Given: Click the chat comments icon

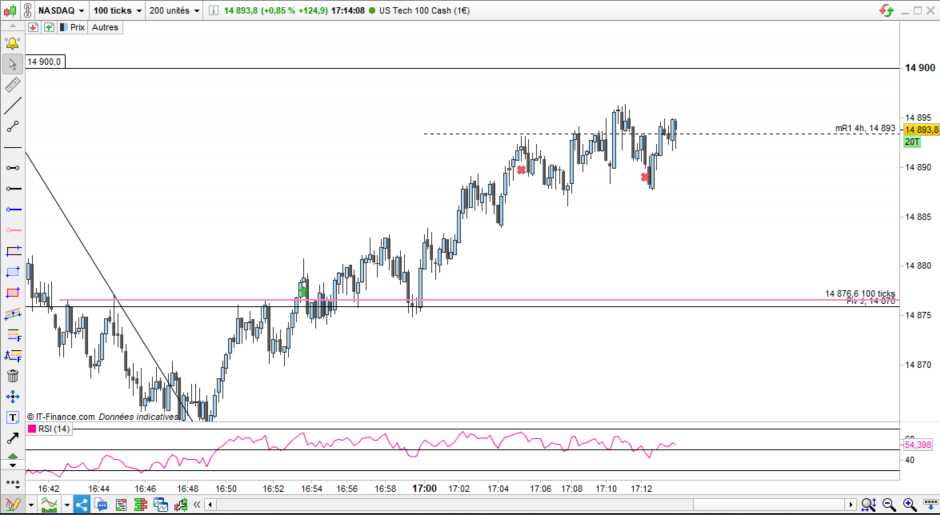Looking at the screenshot, I should click(101, 504).
